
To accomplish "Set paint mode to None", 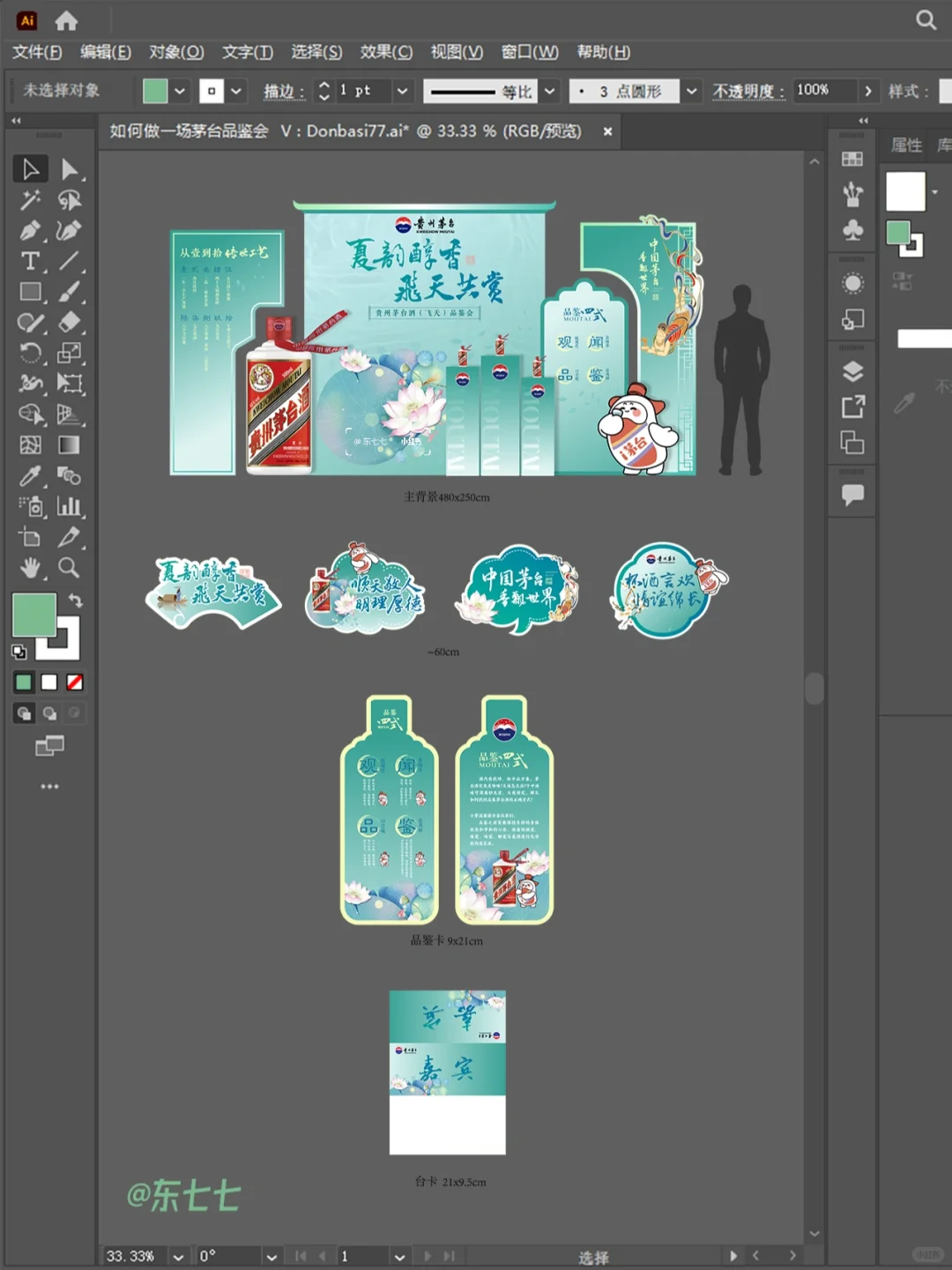I will [75, 682].
